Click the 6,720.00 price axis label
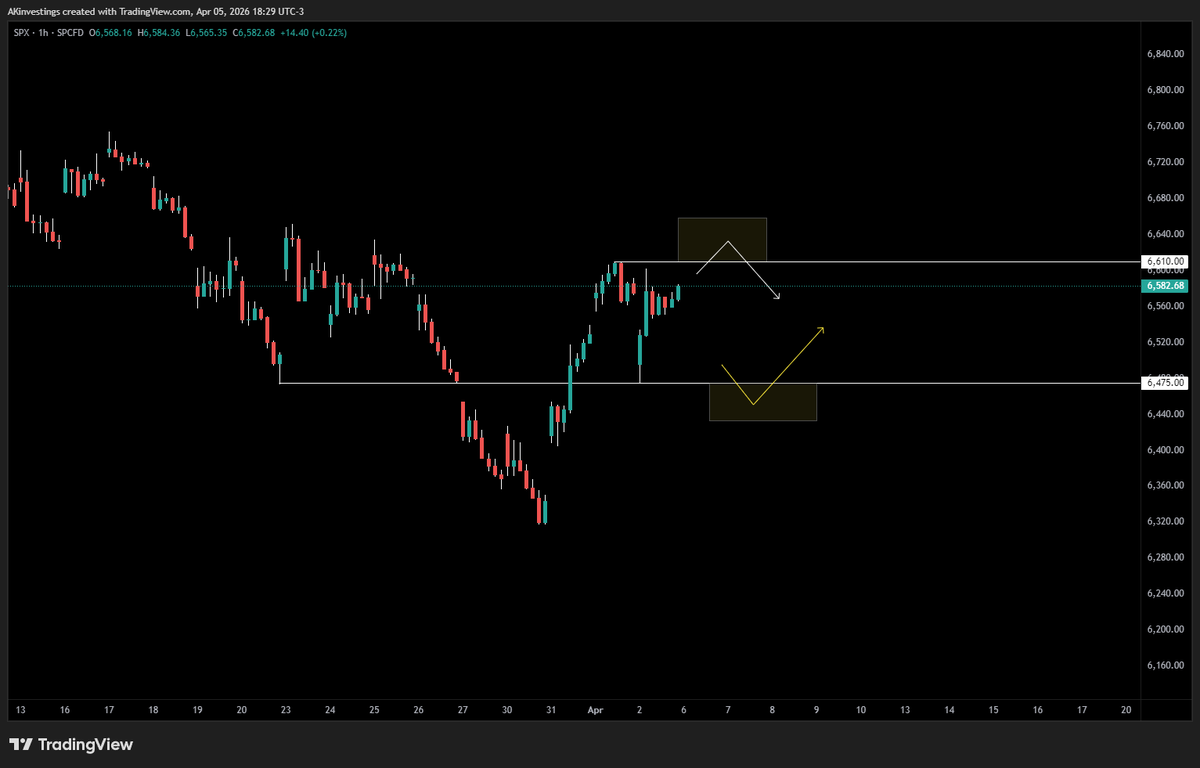1200x768 pixels. (1165, 162)
